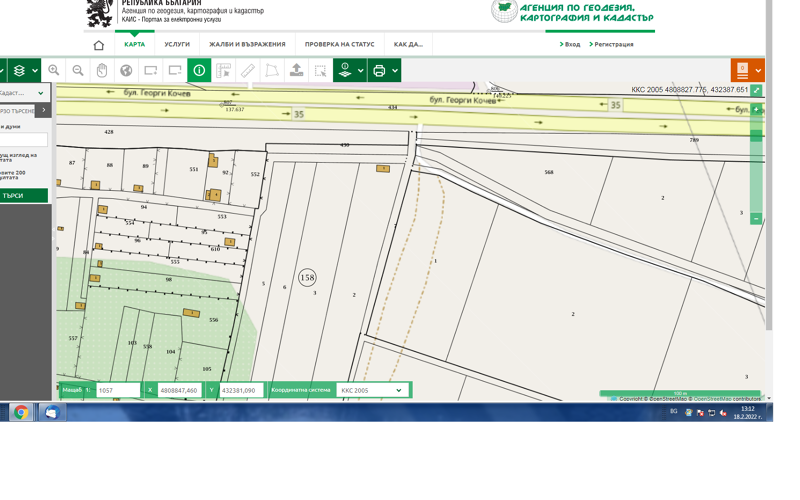Select the zoom in magnifier tool
The image size is (800, 500).
pos(54,71)
